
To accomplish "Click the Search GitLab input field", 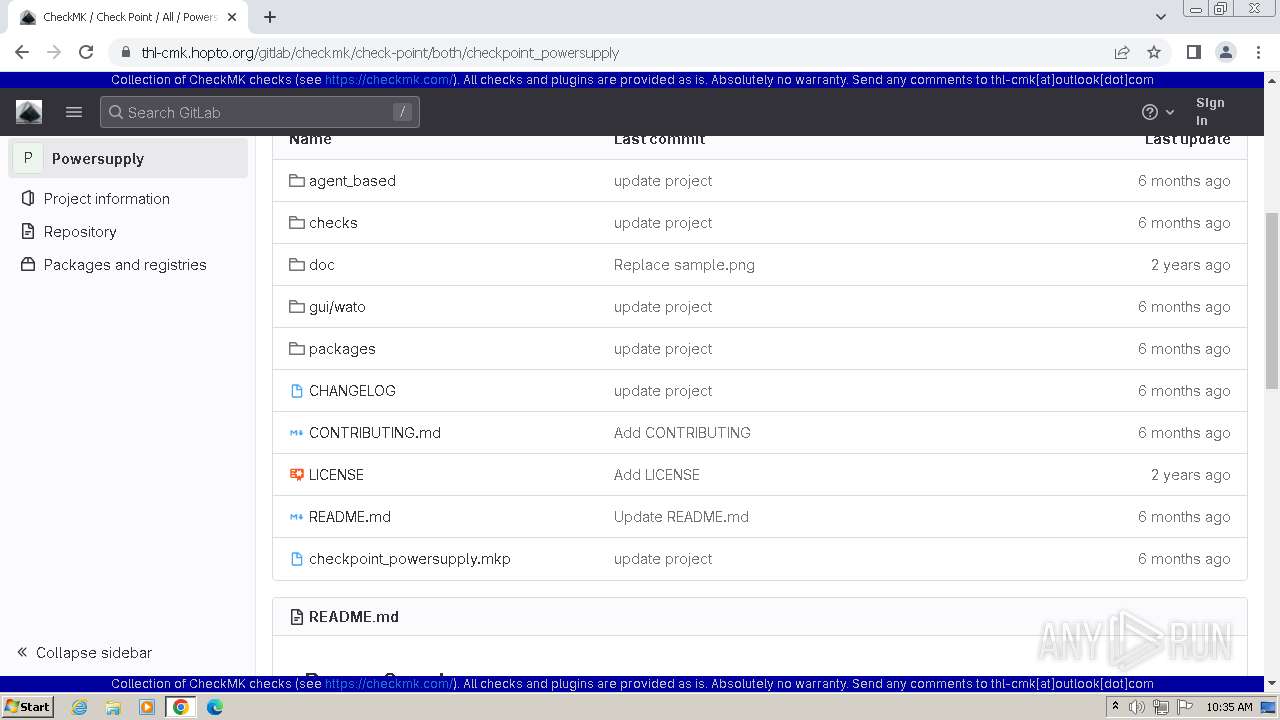I will pyautogui.click(x=260, y=112).
